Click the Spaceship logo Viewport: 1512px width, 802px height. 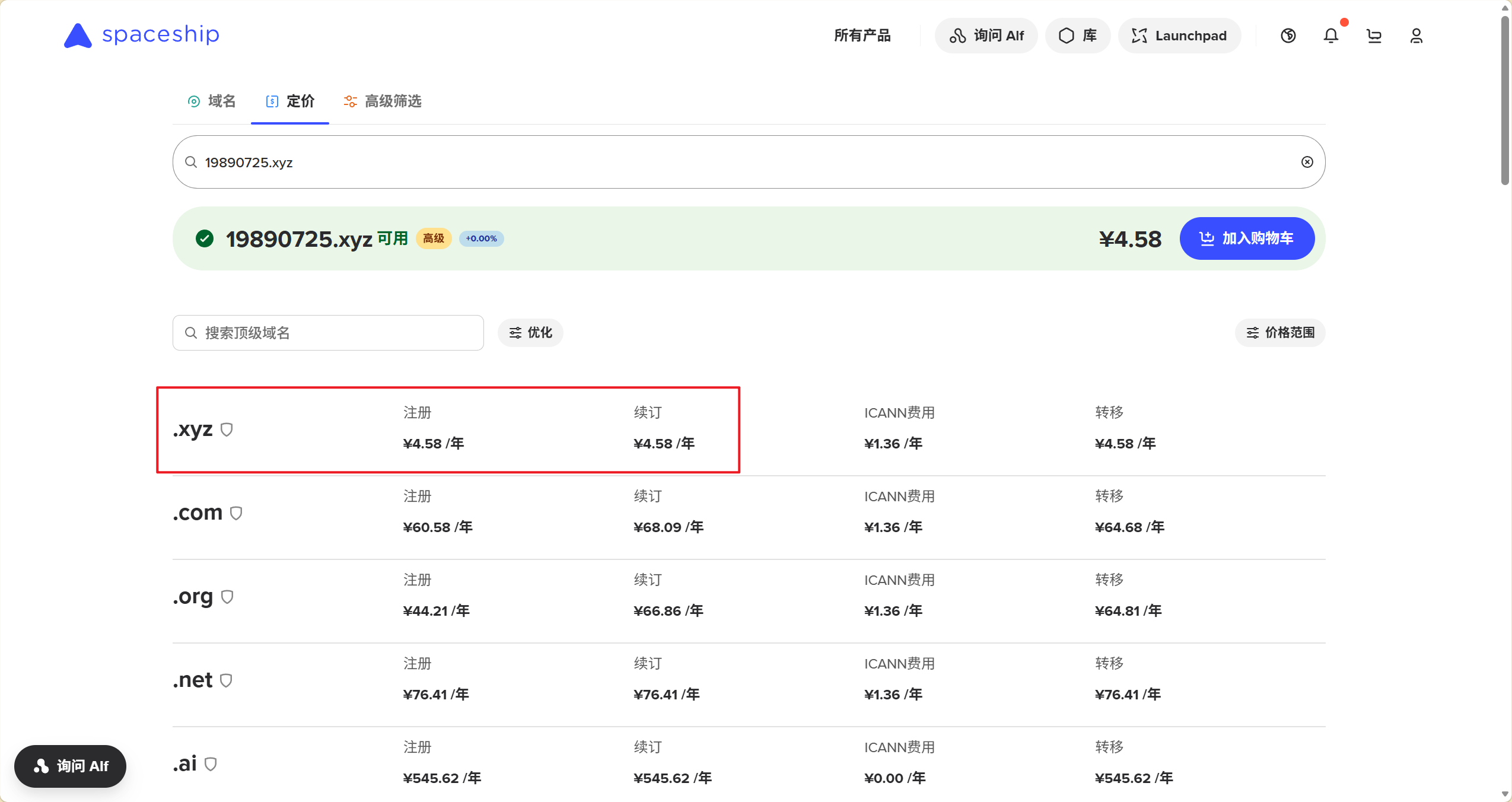[142, 35]
